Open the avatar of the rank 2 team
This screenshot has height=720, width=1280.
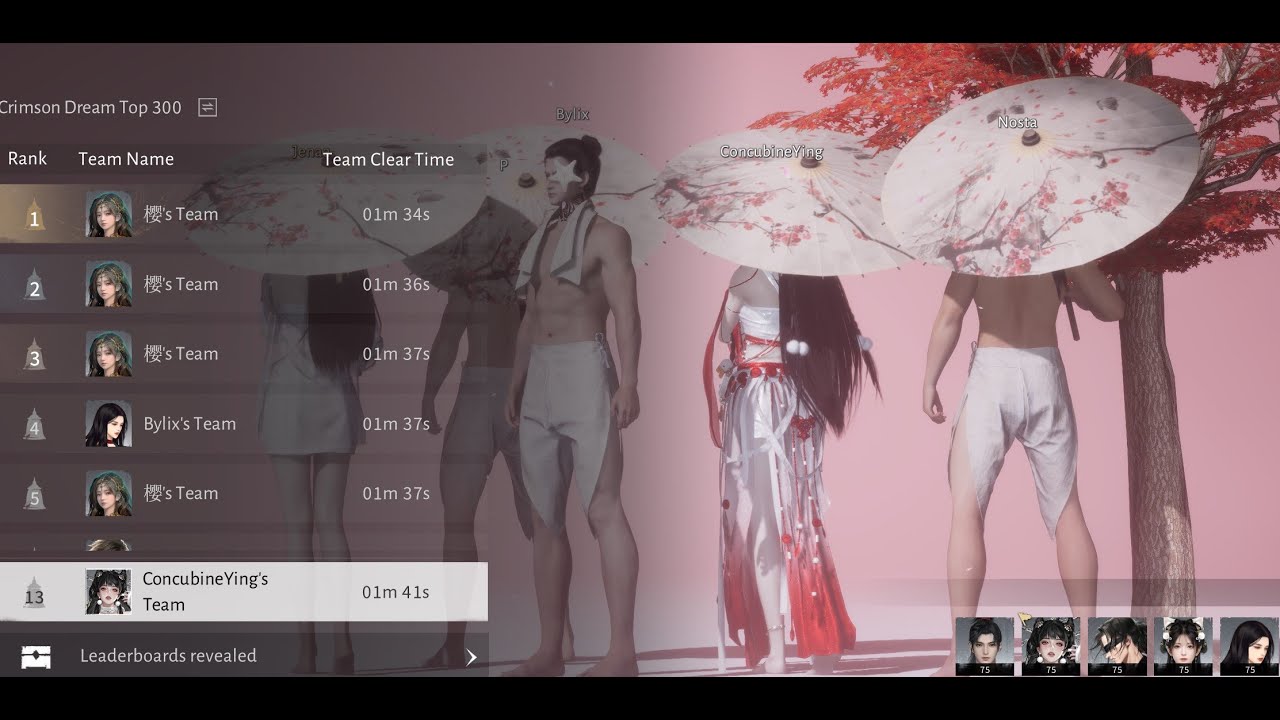click(109, 284)
